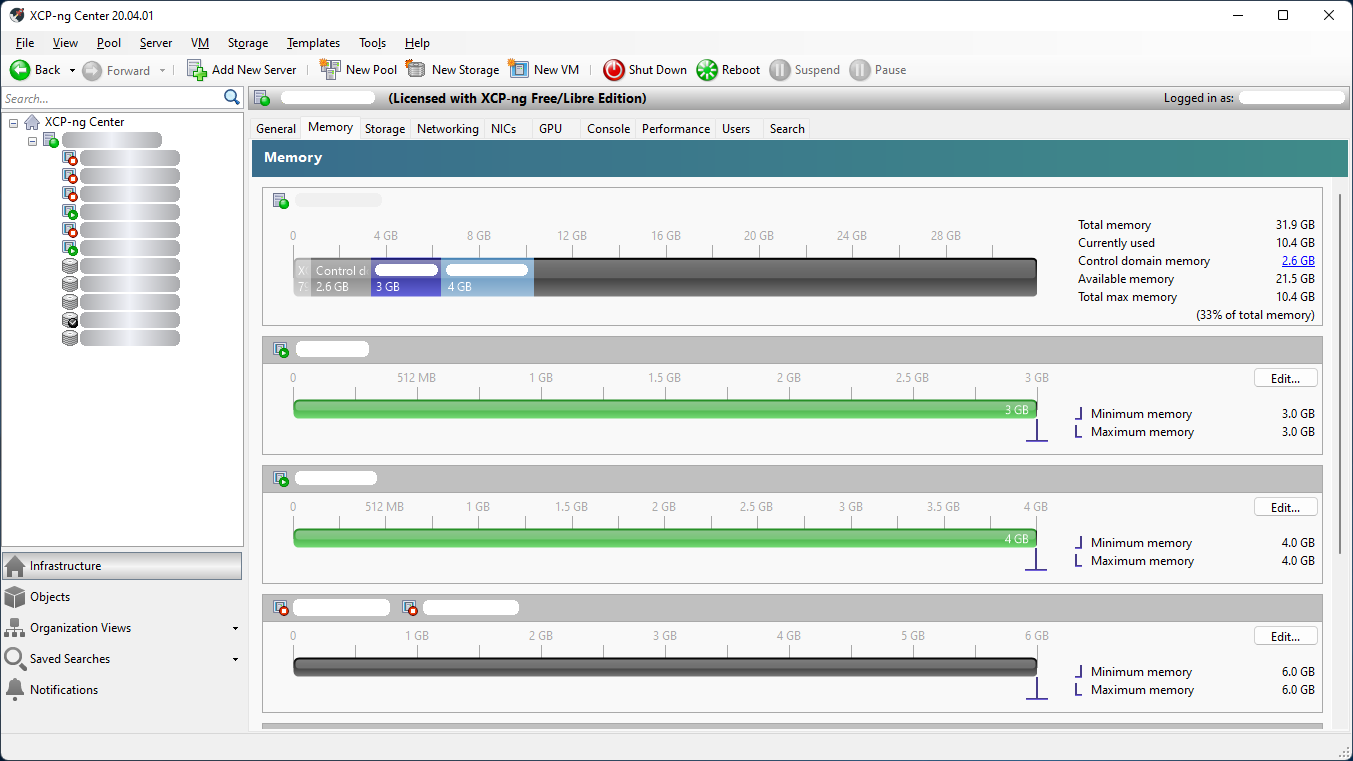Click Edit for the 6 GB VMs
Screen dimensions: 1353x761
(1285, 637)
